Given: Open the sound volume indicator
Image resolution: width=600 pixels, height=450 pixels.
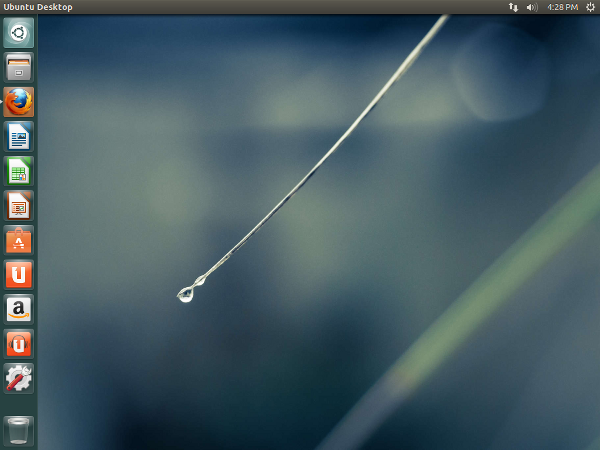Looking at the screenshot, I should click(532, 7).
